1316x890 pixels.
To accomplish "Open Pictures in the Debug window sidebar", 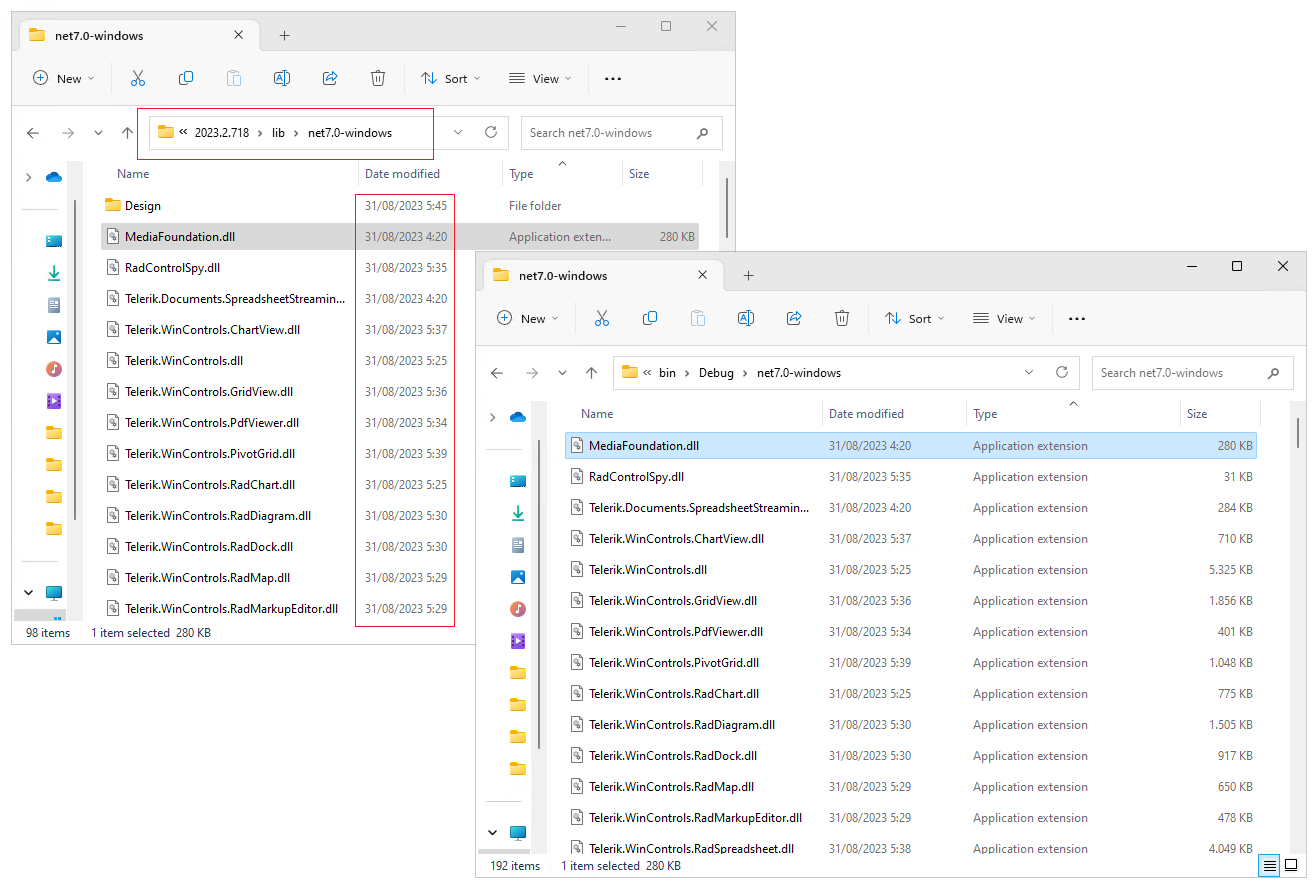I will pos(518,577).
